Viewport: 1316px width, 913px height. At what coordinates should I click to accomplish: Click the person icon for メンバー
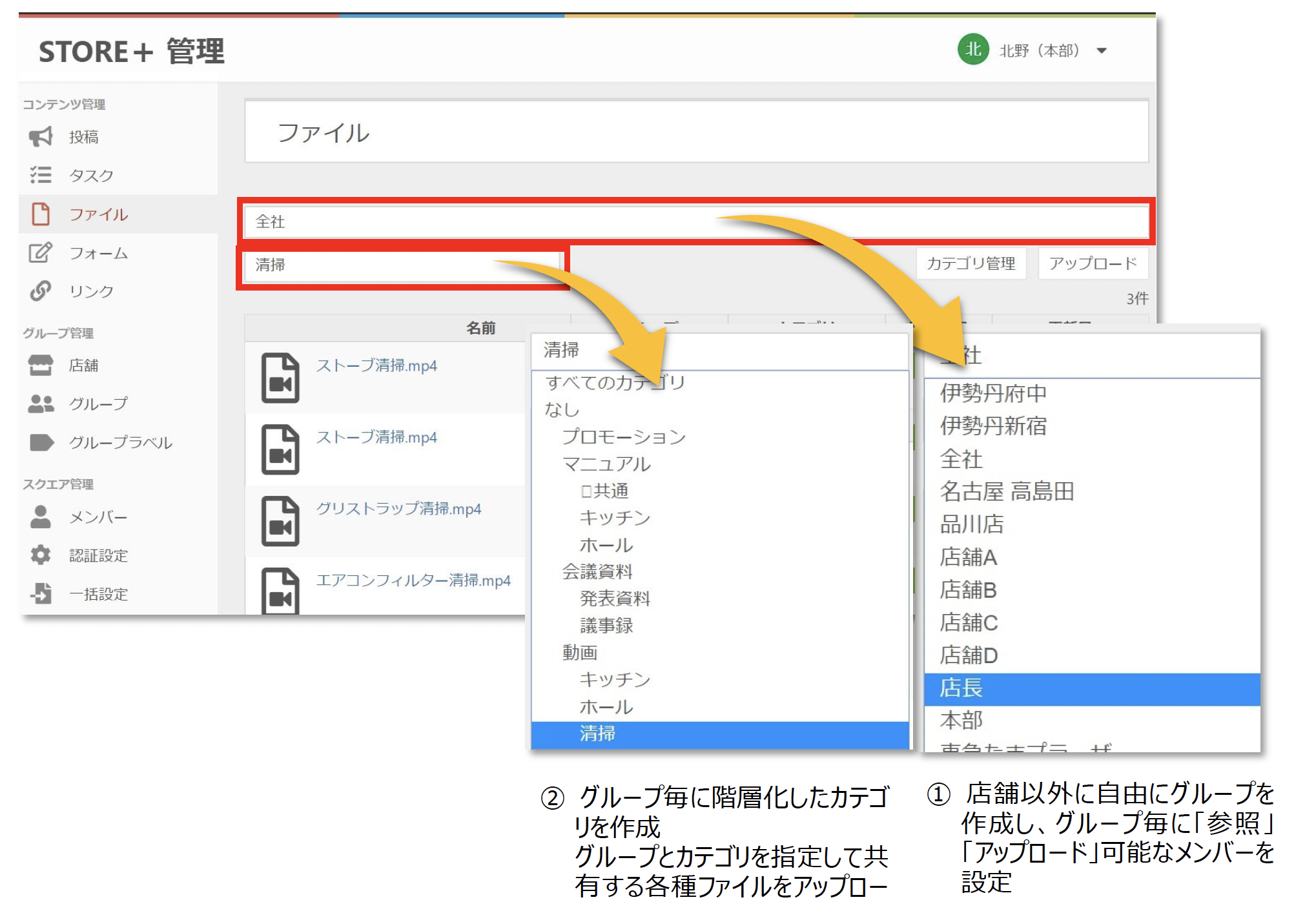click(x=41, y=517)
